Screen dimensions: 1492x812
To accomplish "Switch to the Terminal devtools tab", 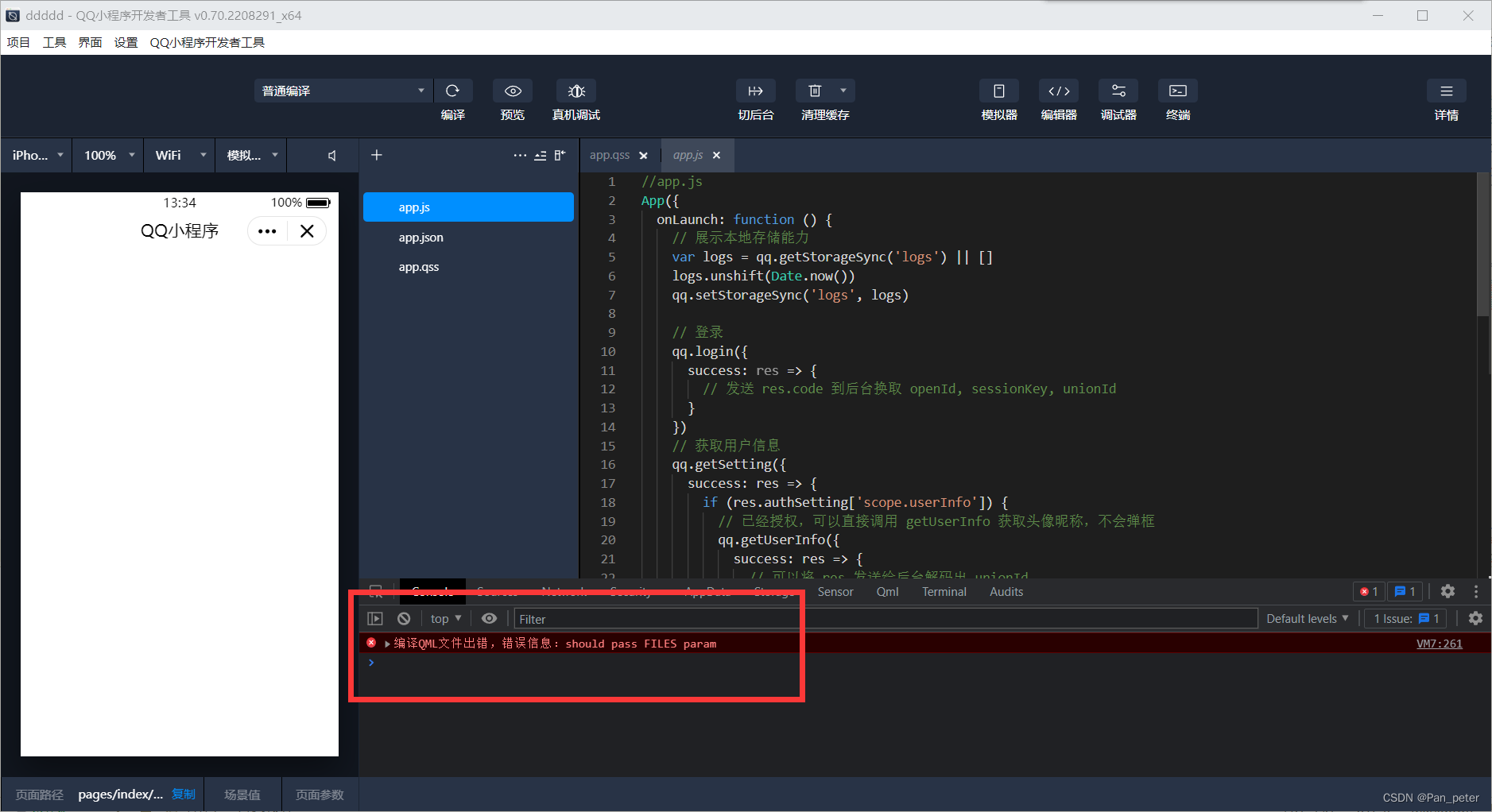I will coord(944,591).
